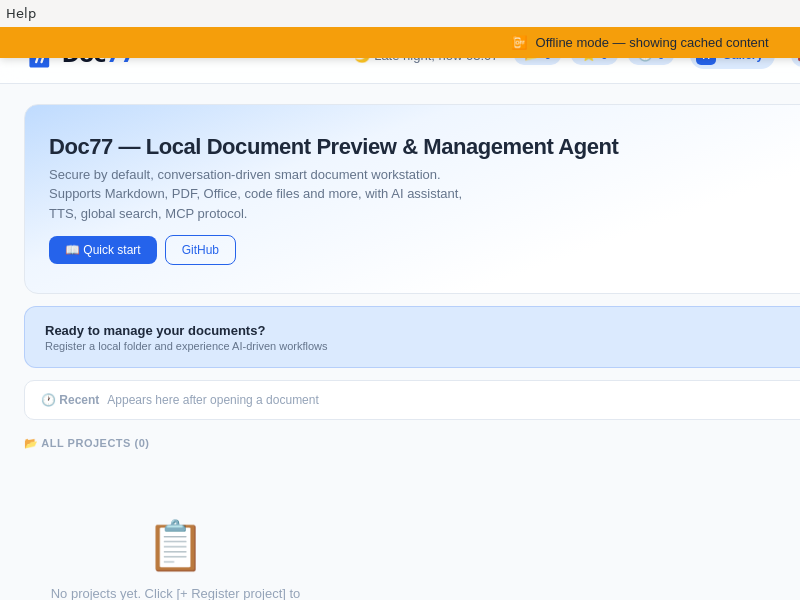Click the clock icon beside Recent
This screenshot has width=800, height=600.
48,400
